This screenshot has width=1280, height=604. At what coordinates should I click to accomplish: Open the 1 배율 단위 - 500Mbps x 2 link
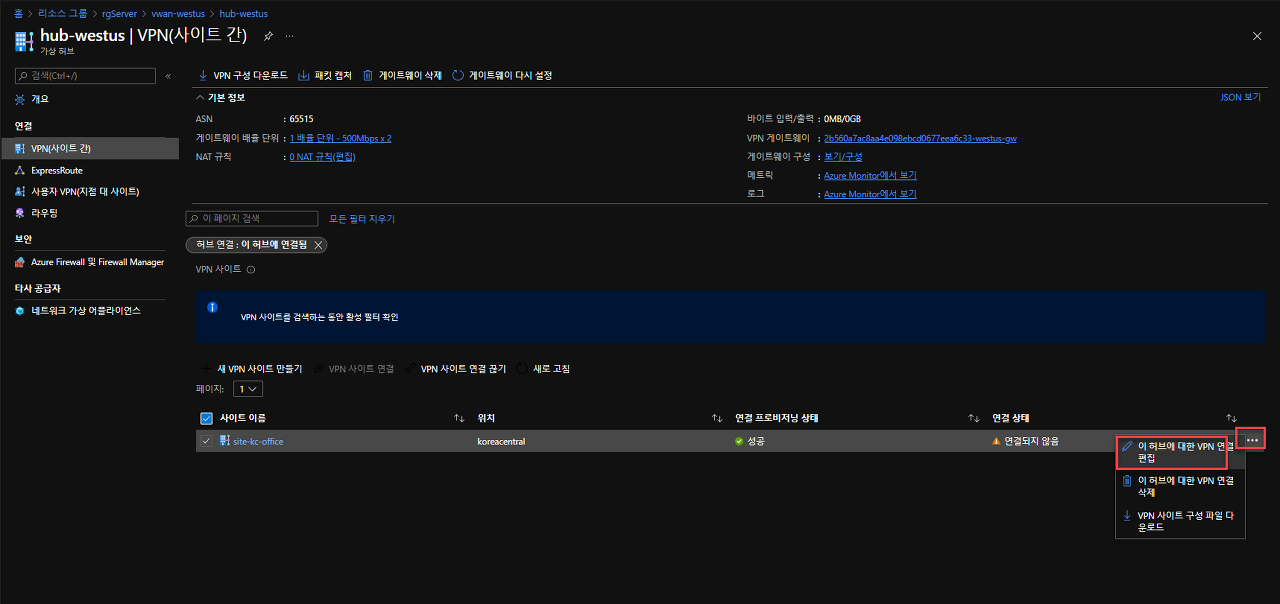[340, 138]
